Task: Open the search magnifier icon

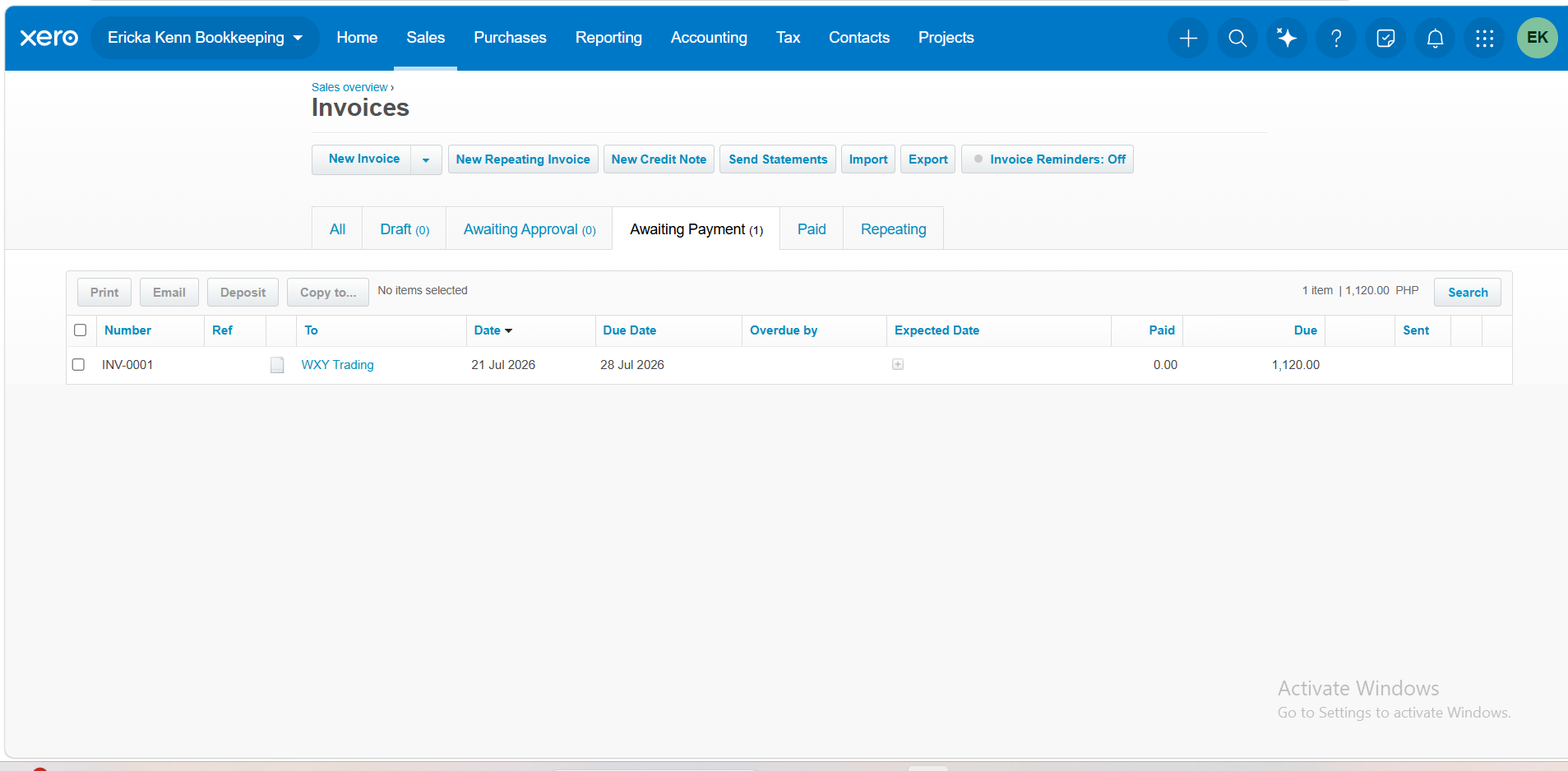Action: point(1237,38)
